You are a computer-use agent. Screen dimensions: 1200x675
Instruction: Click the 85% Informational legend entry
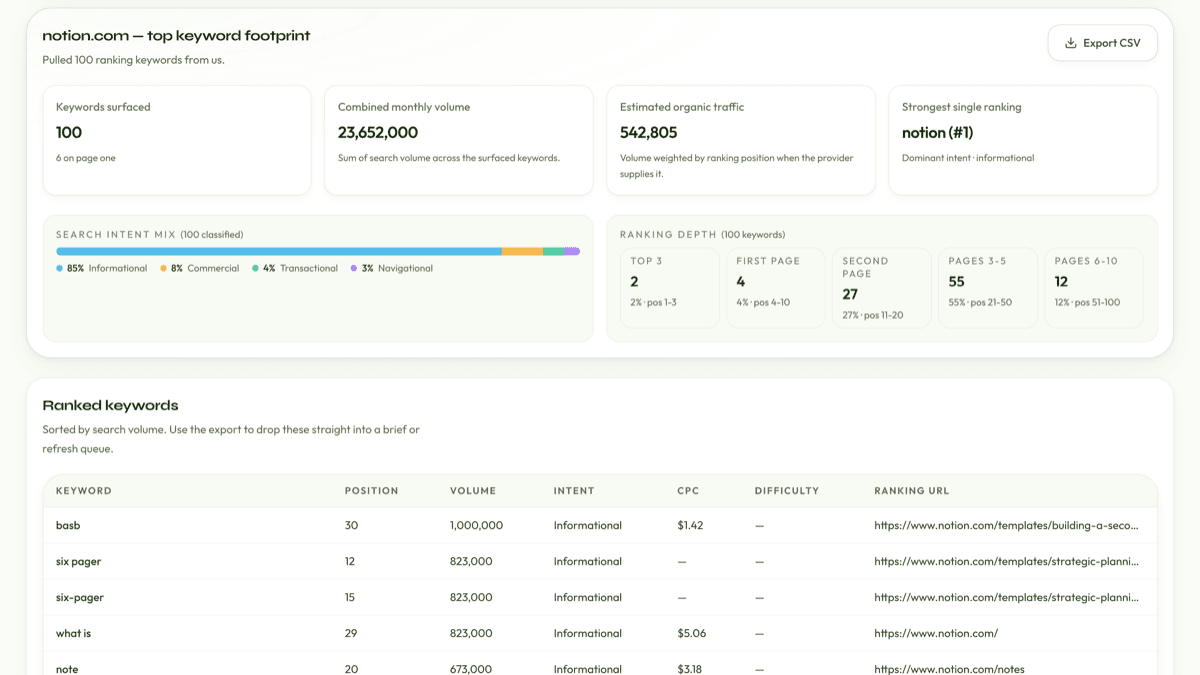(x=101, y=268)
